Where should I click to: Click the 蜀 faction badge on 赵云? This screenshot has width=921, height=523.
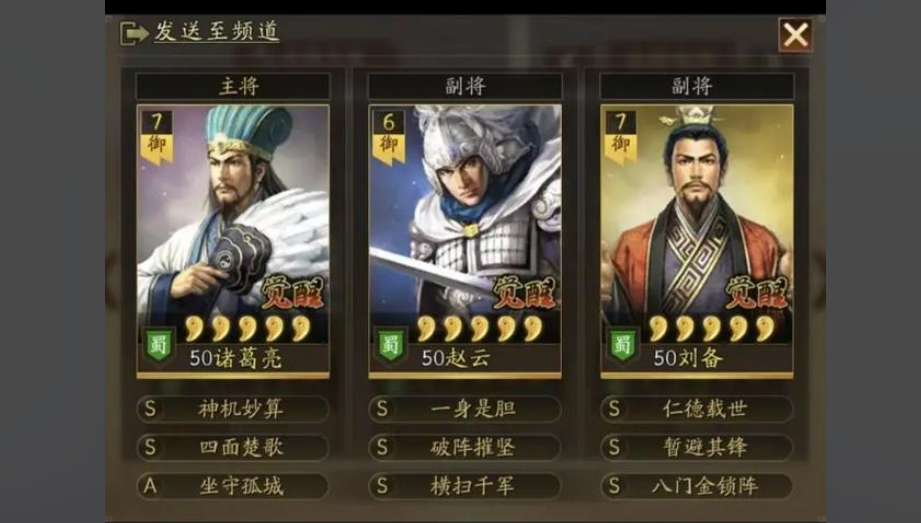coord(391,345)
